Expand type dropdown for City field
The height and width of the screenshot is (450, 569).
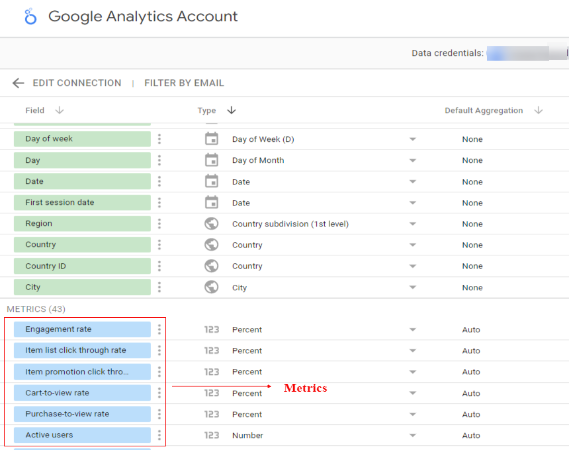coord(413,287)
